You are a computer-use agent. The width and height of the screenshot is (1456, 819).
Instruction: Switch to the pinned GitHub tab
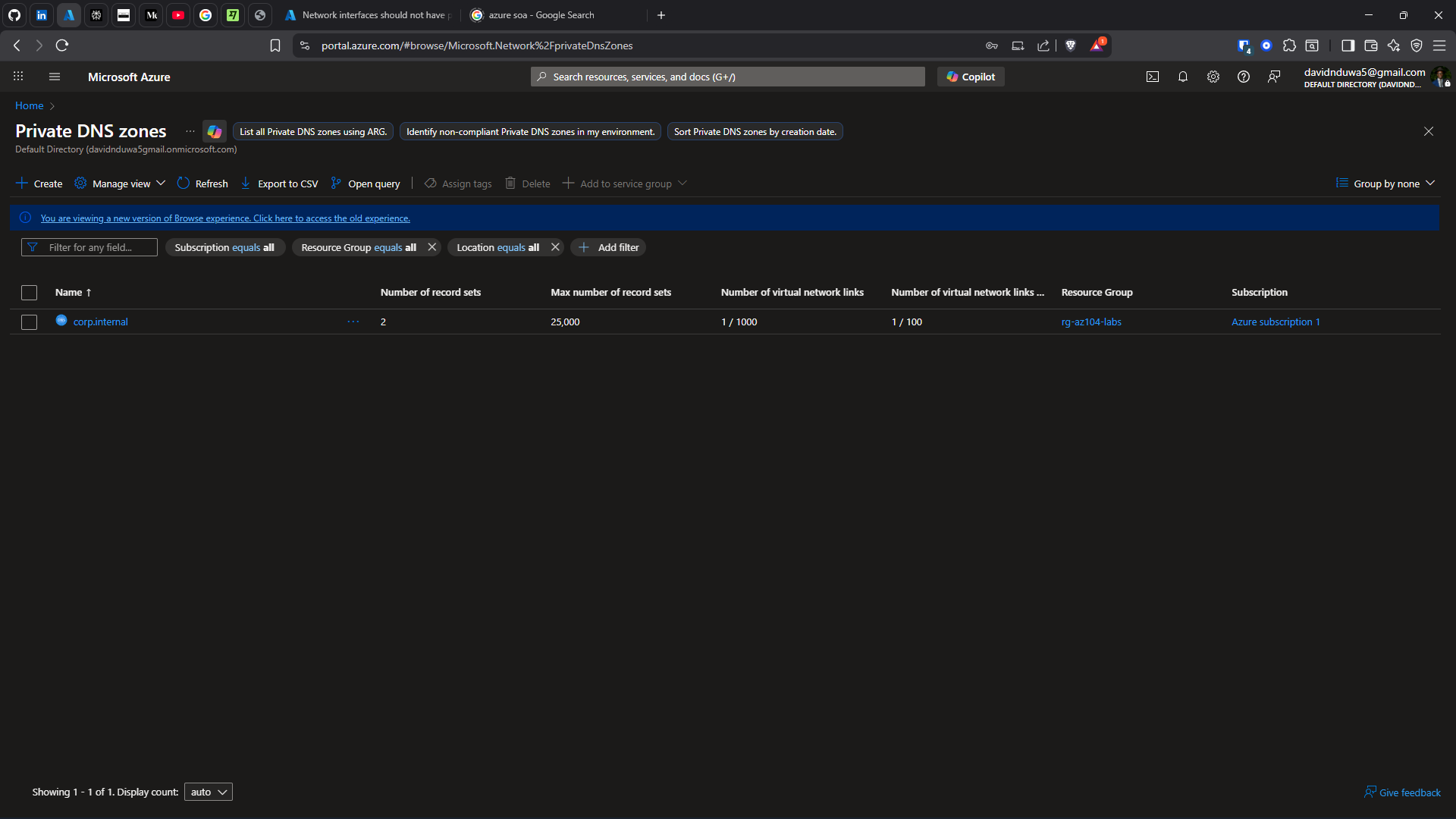point(14,15)
